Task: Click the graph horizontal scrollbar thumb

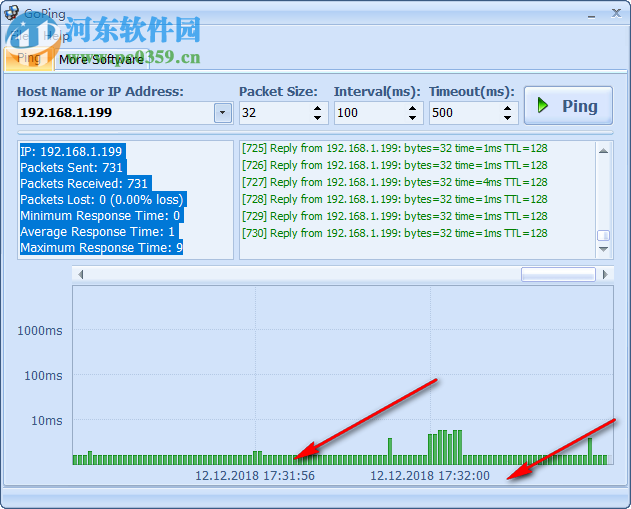Action: click(558, 274)
